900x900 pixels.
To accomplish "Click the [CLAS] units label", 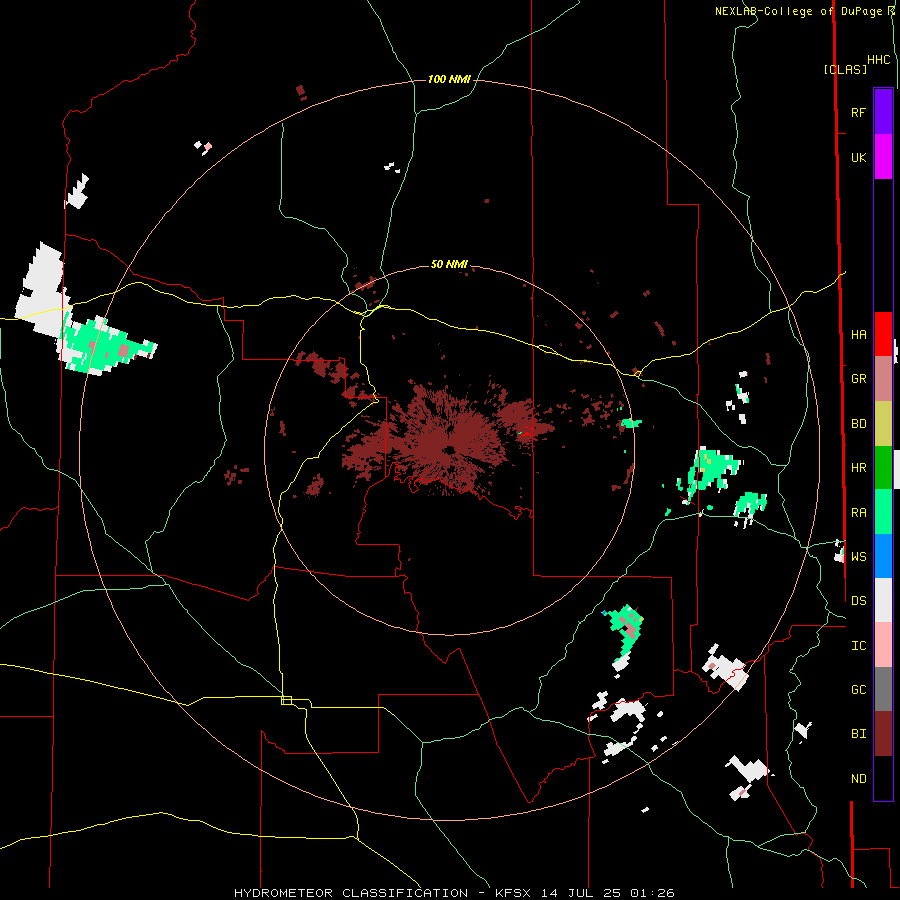I will click(845, 70).
